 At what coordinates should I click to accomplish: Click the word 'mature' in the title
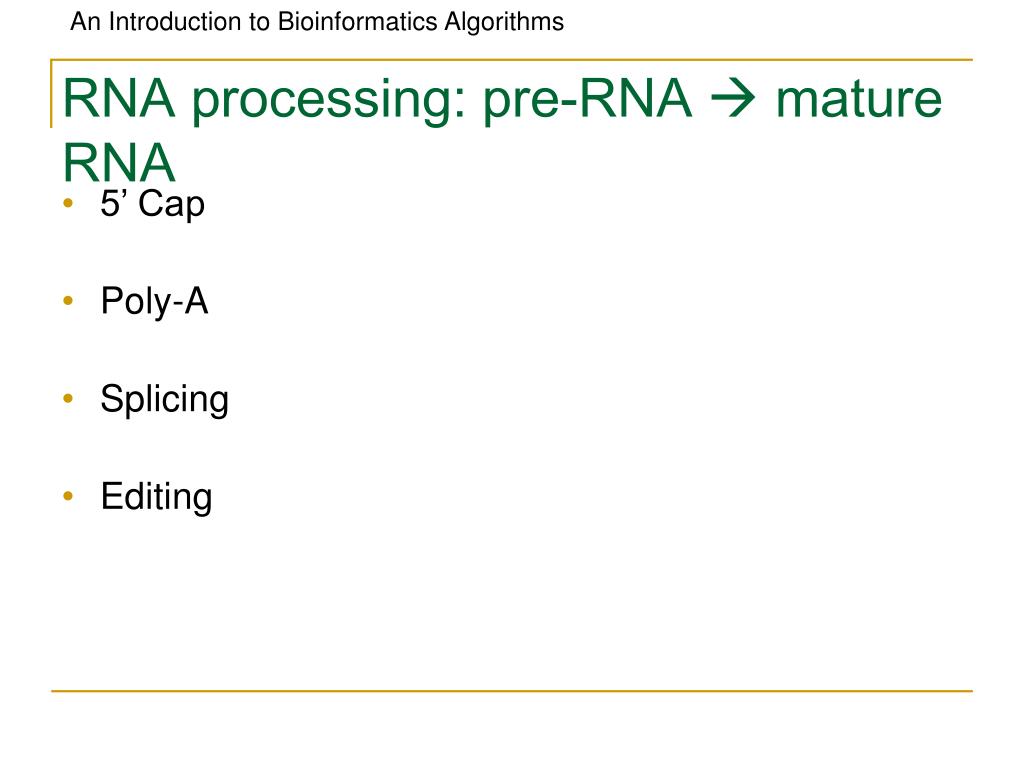click(859, 99)
